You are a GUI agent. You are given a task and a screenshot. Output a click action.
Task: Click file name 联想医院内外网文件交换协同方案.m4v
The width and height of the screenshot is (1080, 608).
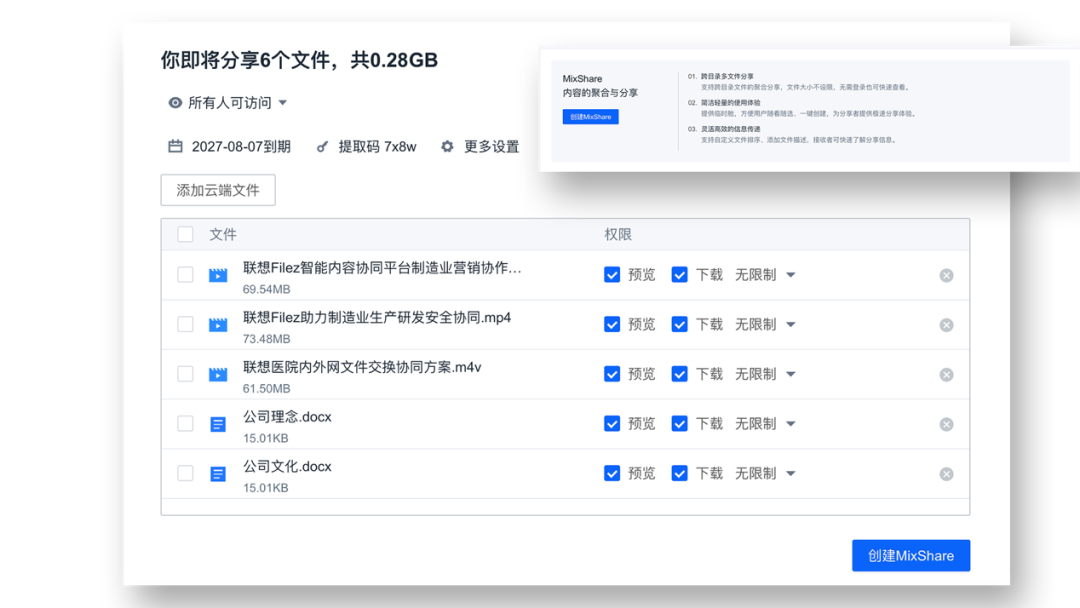coord(362,367)
